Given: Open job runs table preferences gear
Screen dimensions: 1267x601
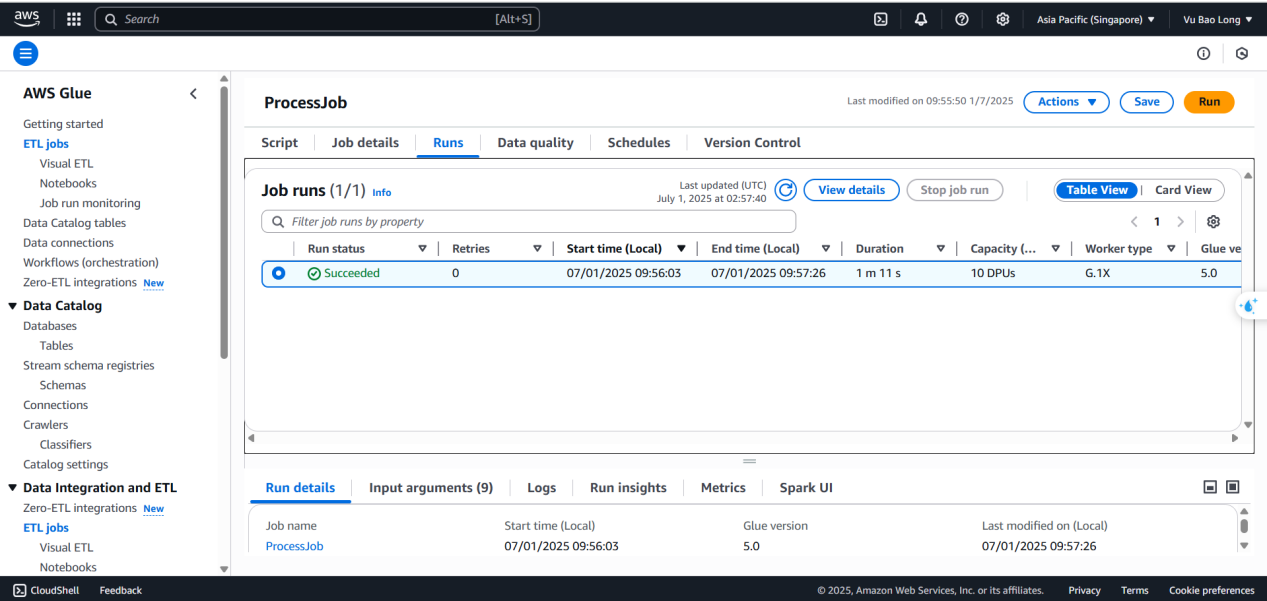Looking at the screenshot, I should coord(1214,221).
